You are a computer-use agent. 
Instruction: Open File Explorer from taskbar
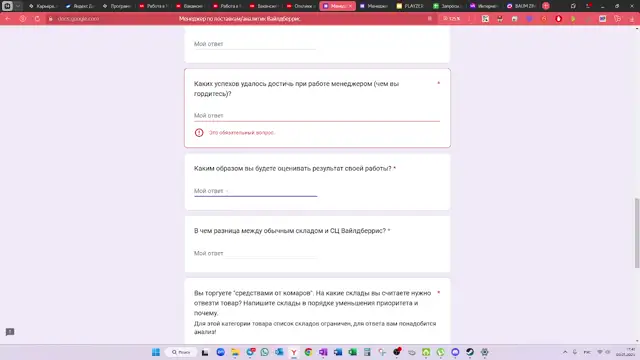(x=235, y=352)
